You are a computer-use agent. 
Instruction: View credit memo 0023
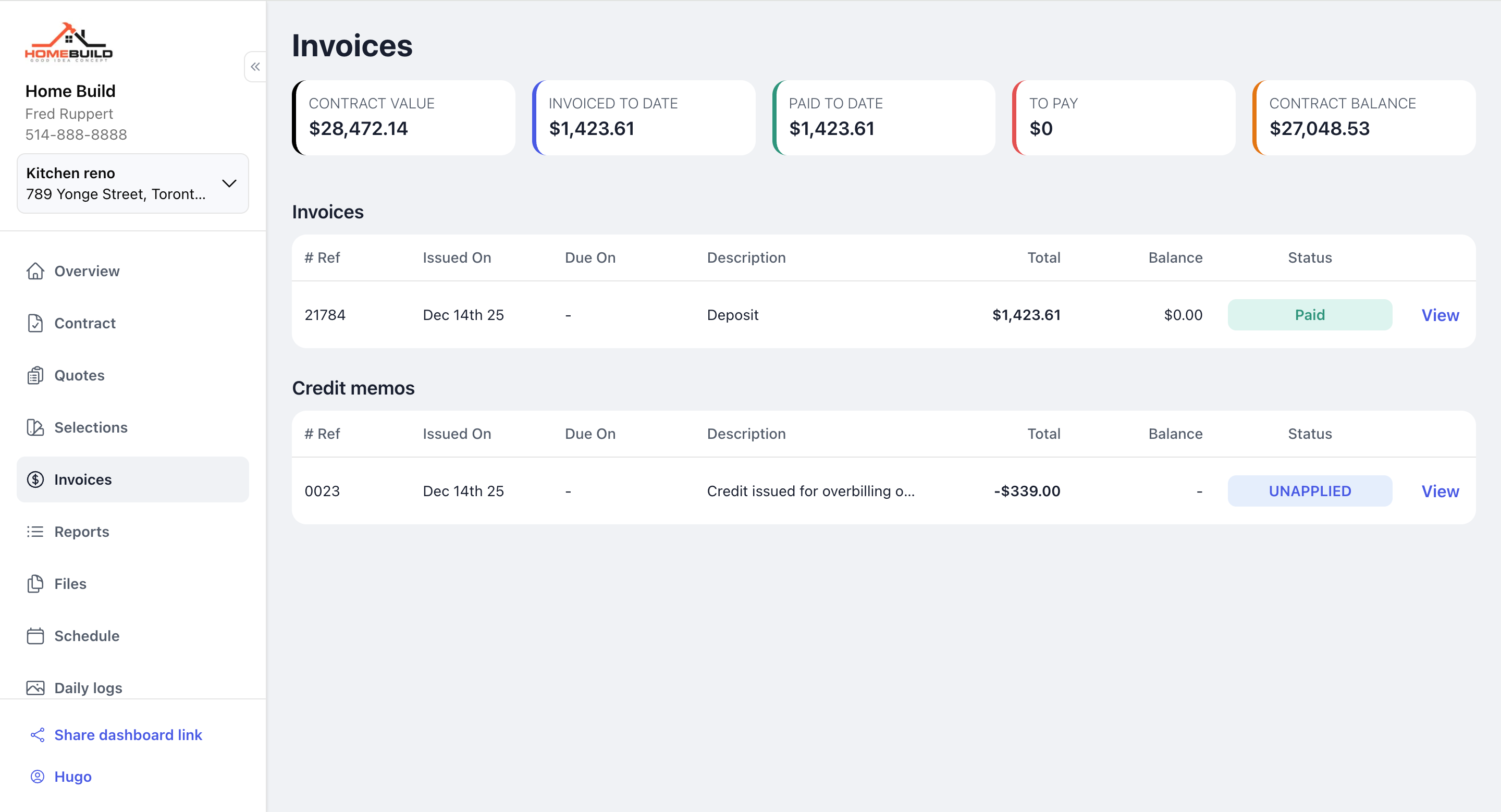click(x=1440, y=491)
